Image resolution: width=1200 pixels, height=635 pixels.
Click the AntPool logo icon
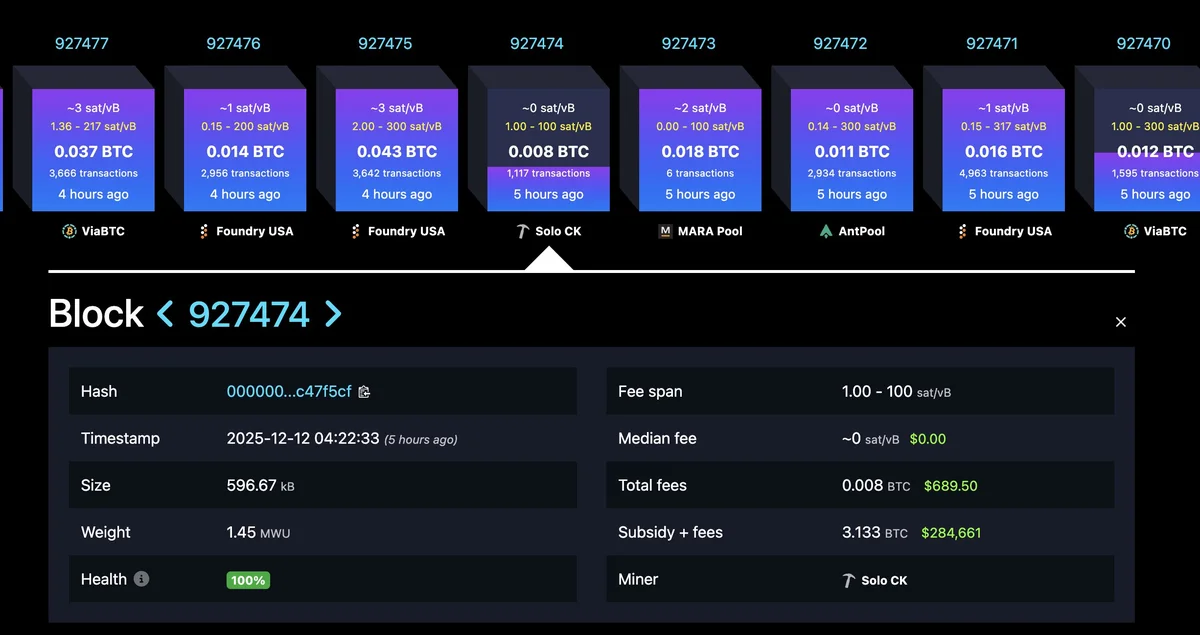[825, 231]
